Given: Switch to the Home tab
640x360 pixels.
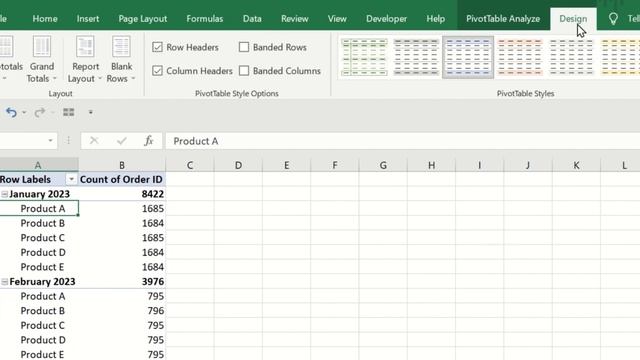Looking at the screenshot, I should [x=45, y=19].
